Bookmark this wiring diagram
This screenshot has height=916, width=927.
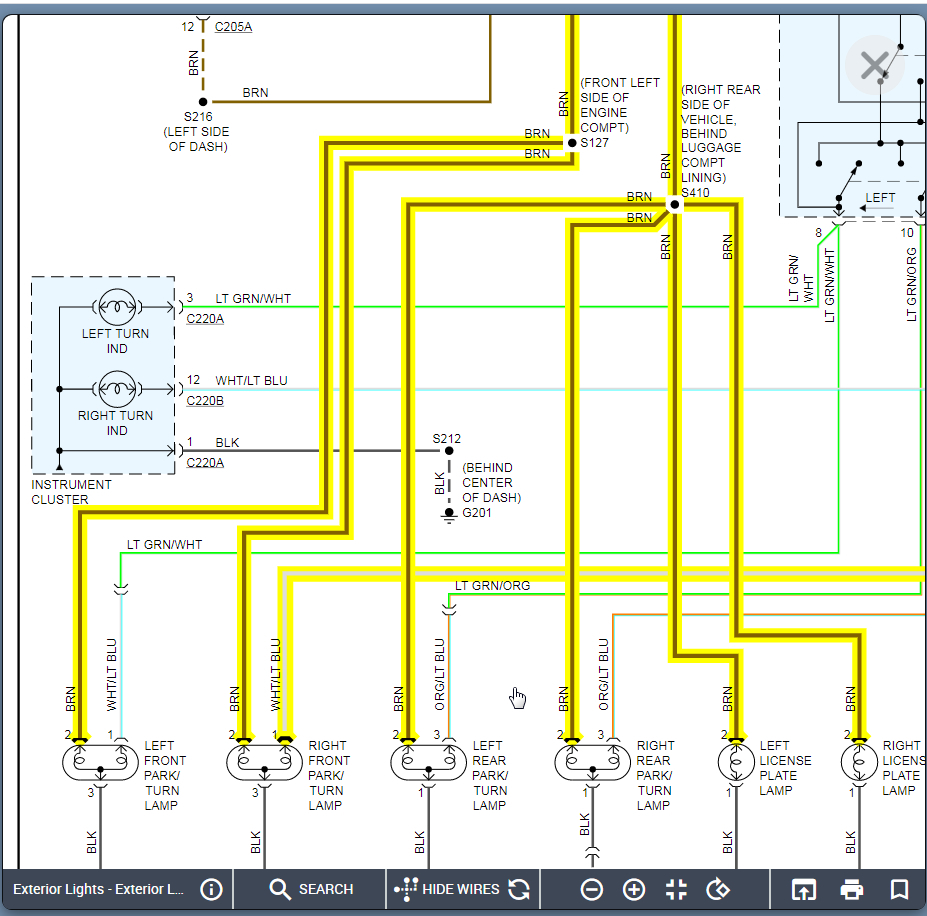899,889
